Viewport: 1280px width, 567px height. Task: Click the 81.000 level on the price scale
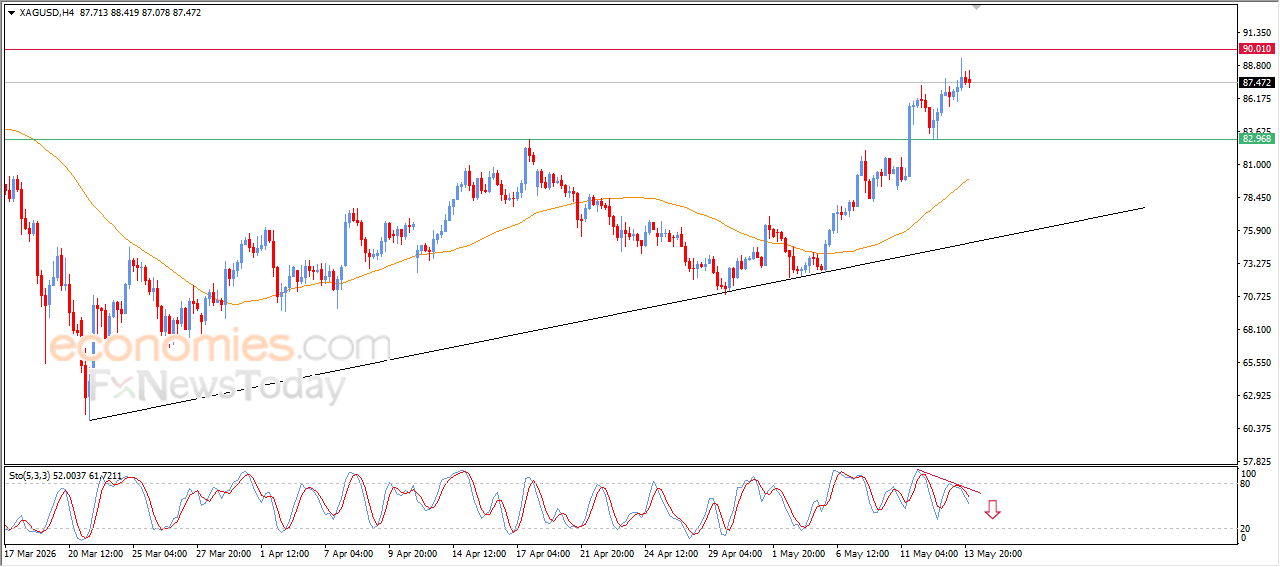1256,164
